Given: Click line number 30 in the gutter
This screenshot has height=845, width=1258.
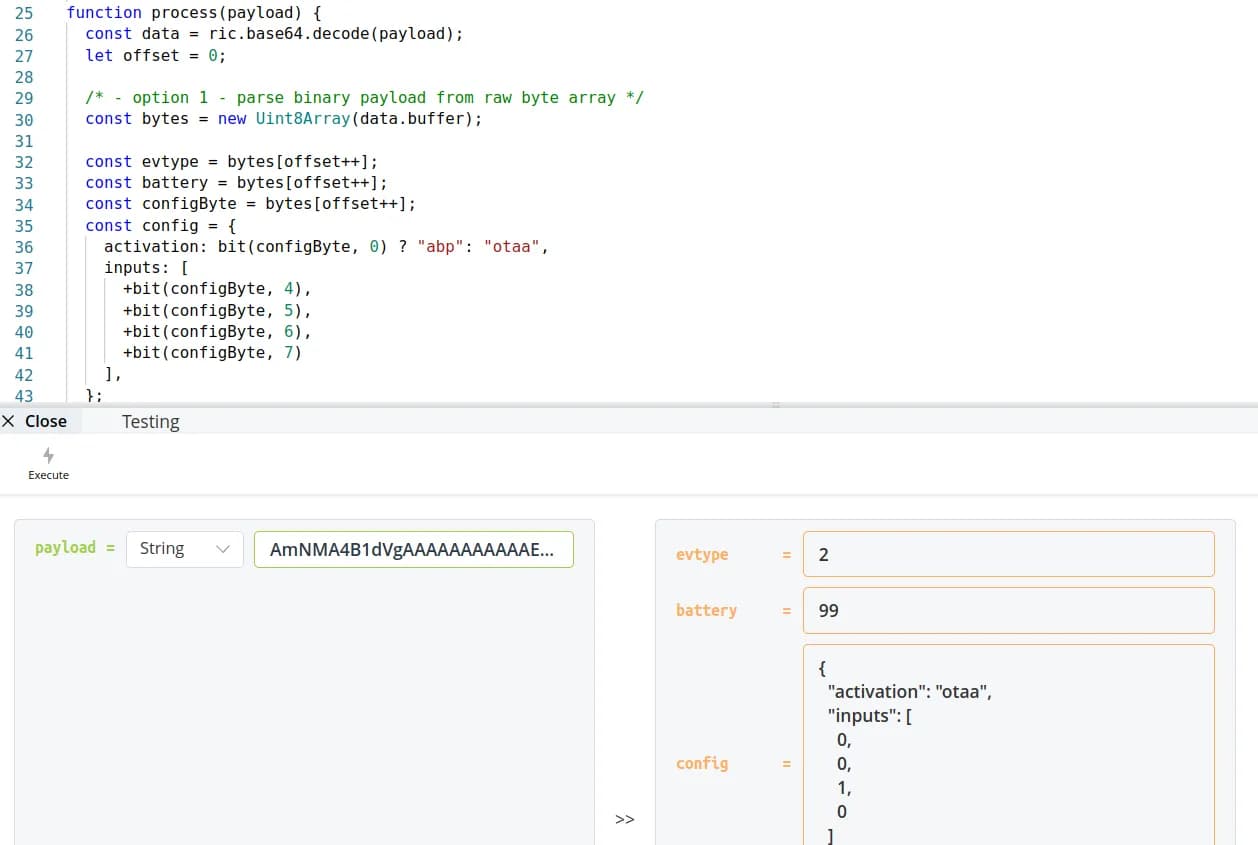Looking at the screenshot, I should (x=24, y=119).
